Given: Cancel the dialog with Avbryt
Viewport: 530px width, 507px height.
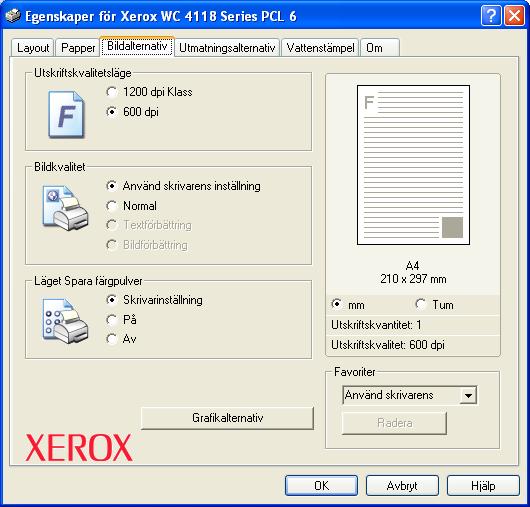Looking at the screenshot, I should (402, 486).
